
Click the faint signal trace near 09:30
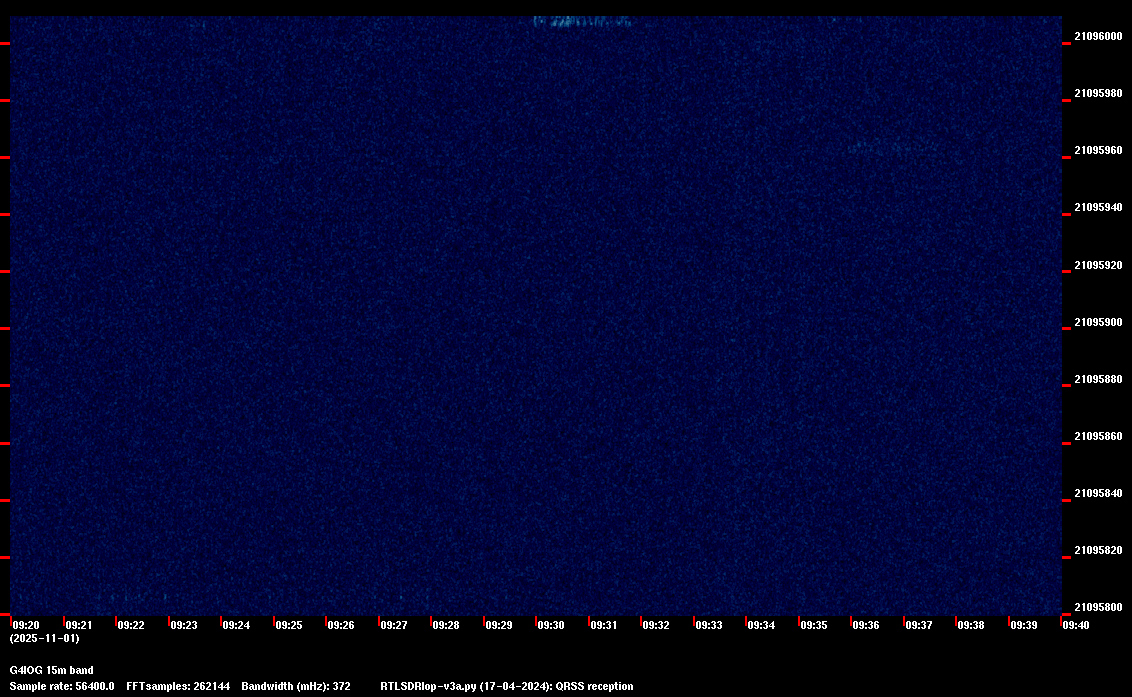[x=582, y=22]
